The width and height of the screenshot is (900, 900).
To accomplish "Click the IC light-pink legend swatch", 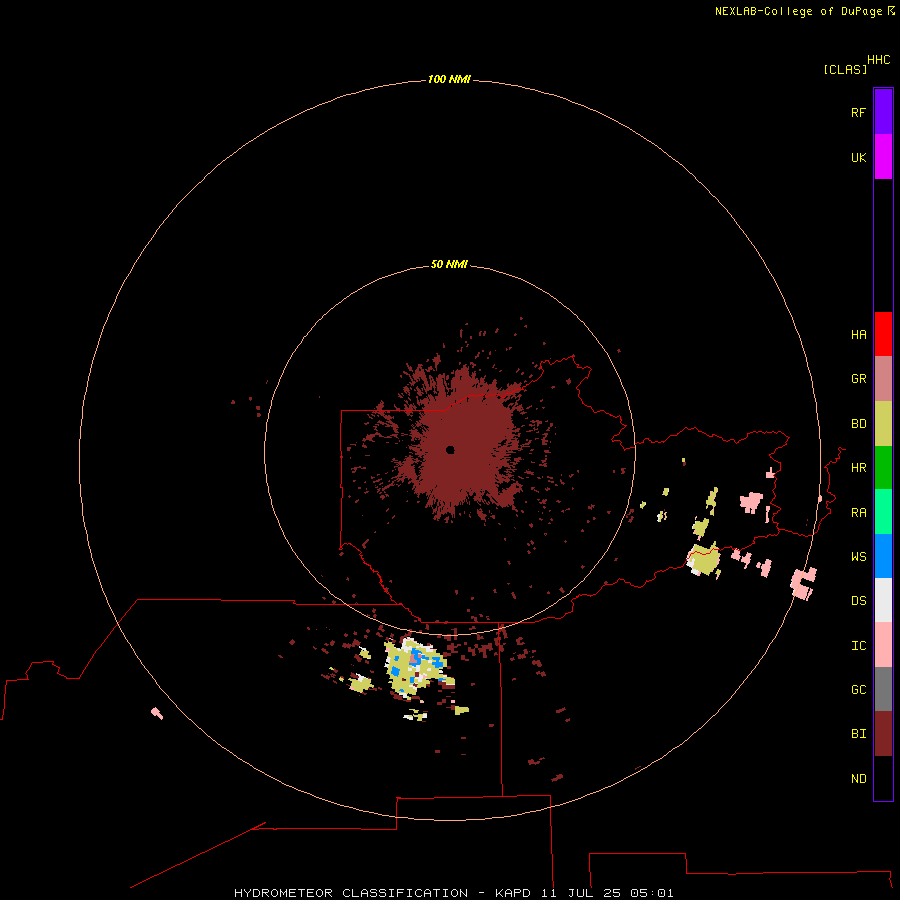I will [x=883, y=645].
